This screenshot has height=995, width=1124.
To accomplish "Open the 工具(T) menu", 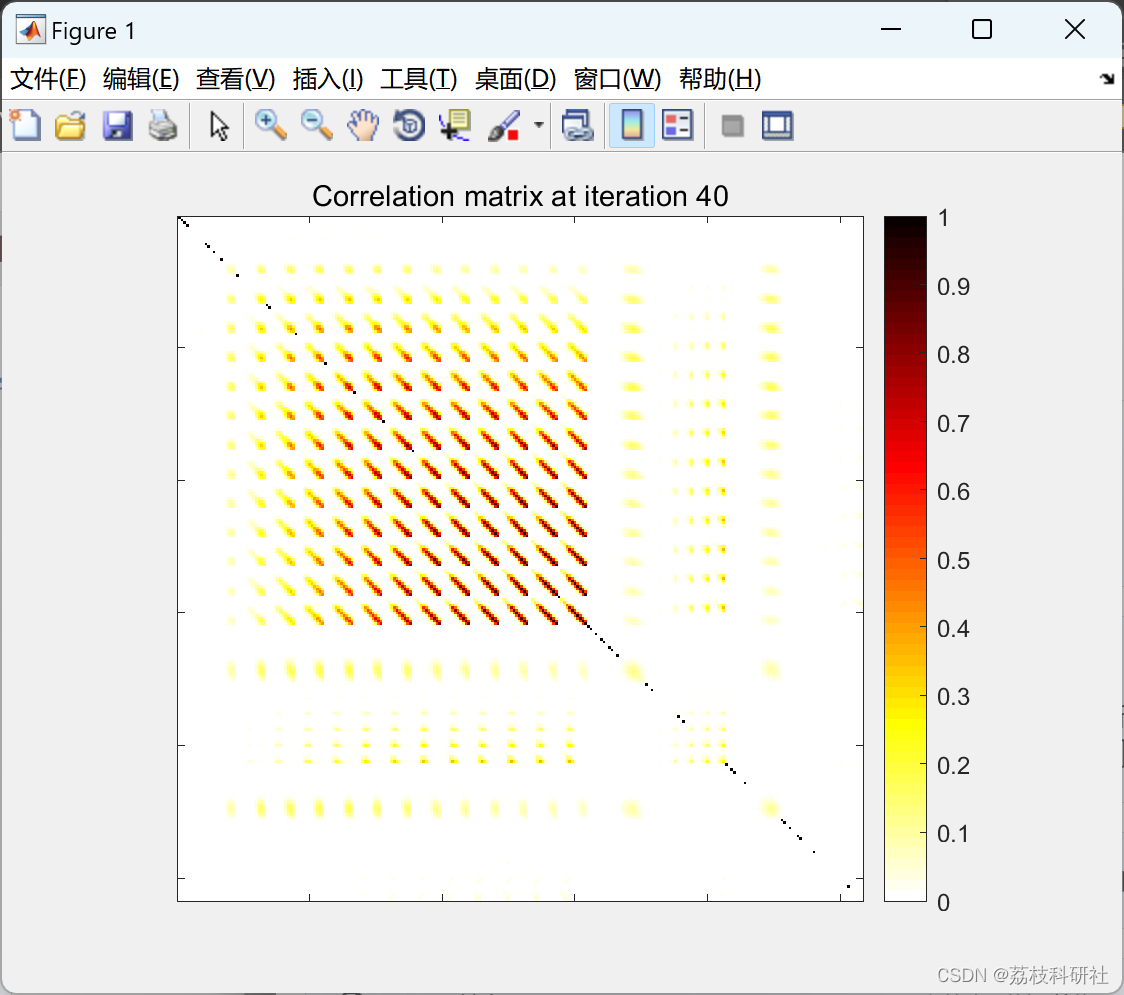I will [x=419, y=79].
